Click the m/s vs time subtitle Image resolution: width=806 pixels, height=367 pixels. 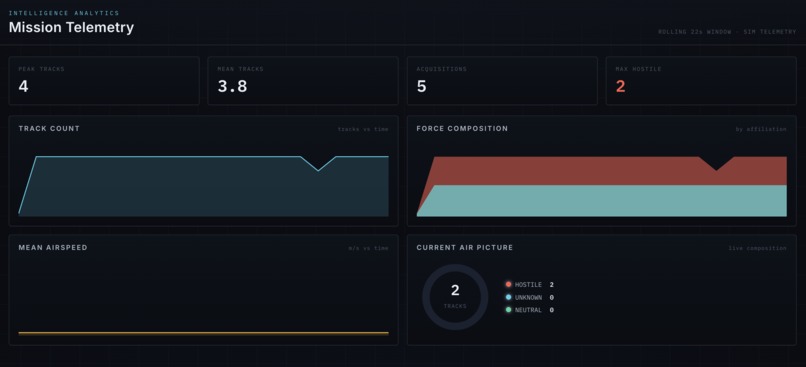tap(369, 248)
